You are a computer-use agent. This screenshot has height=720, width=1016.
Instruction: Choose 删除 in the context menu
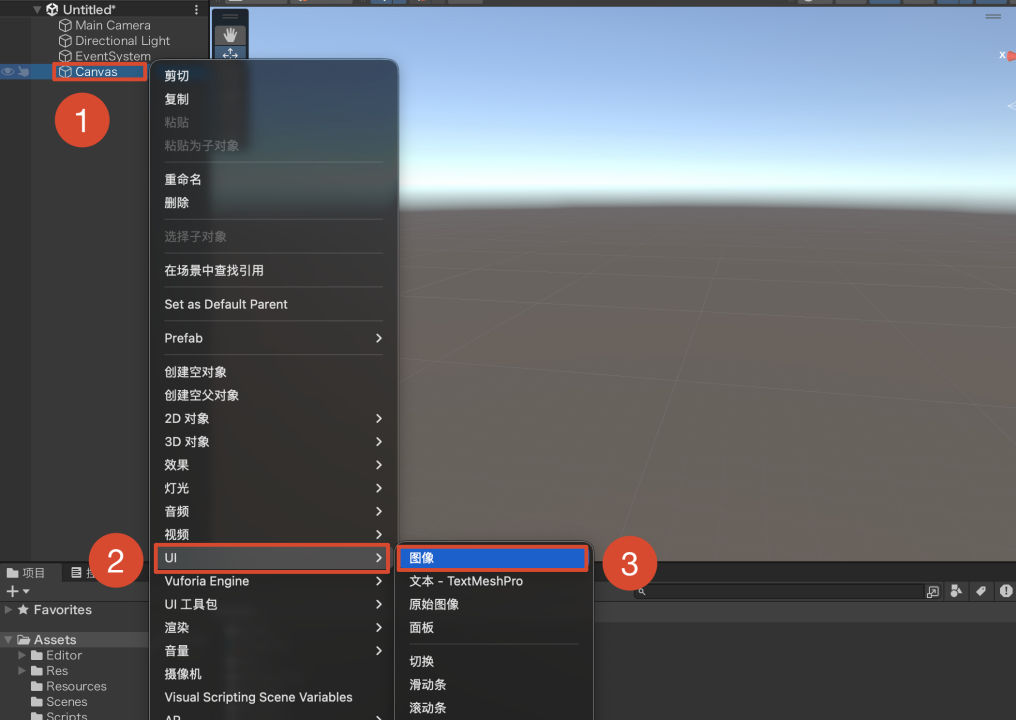click(273, 203)
